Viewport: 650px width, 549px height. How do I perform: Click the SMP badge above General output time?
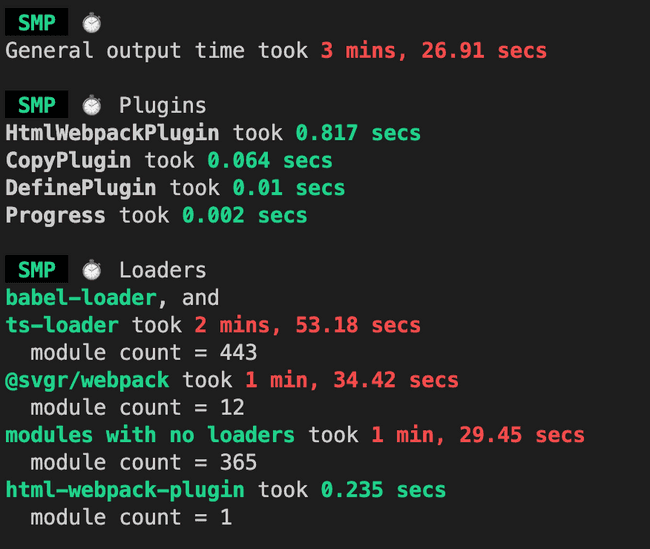(x=37, y=22)
